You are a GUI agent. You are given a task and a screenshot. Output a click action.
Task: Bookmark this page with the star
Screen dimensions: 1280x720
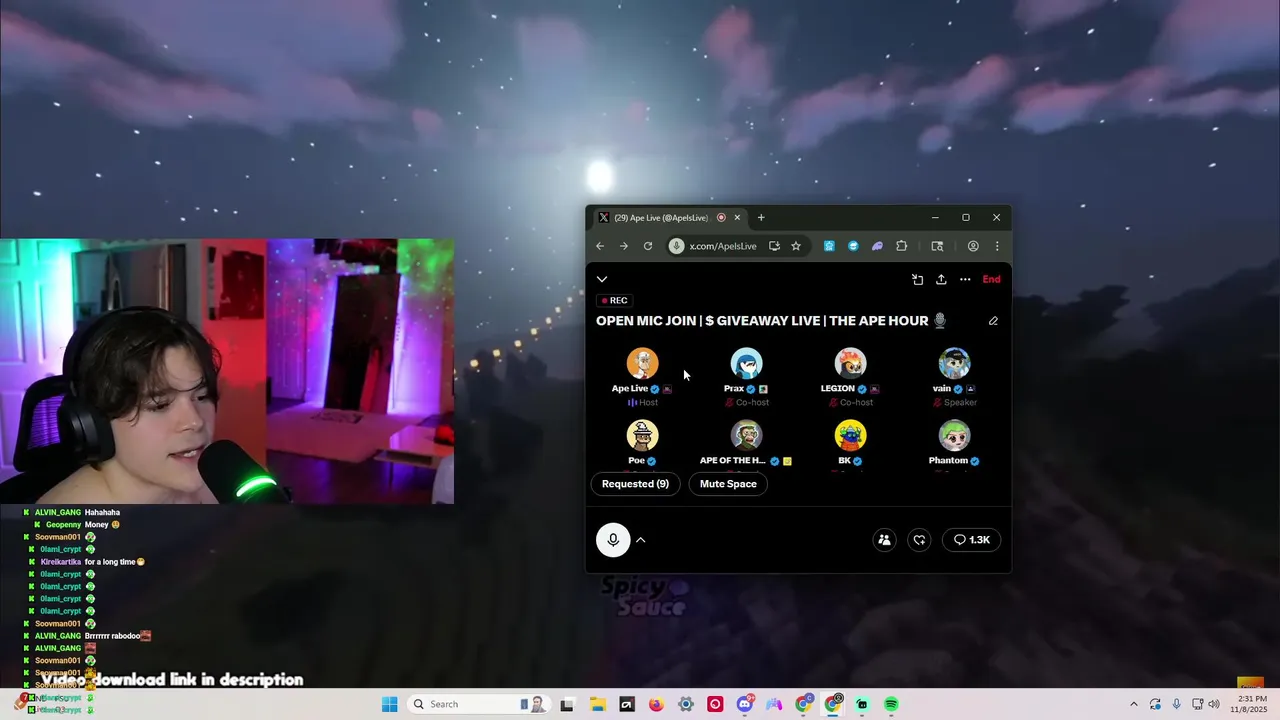coord(796,246)
